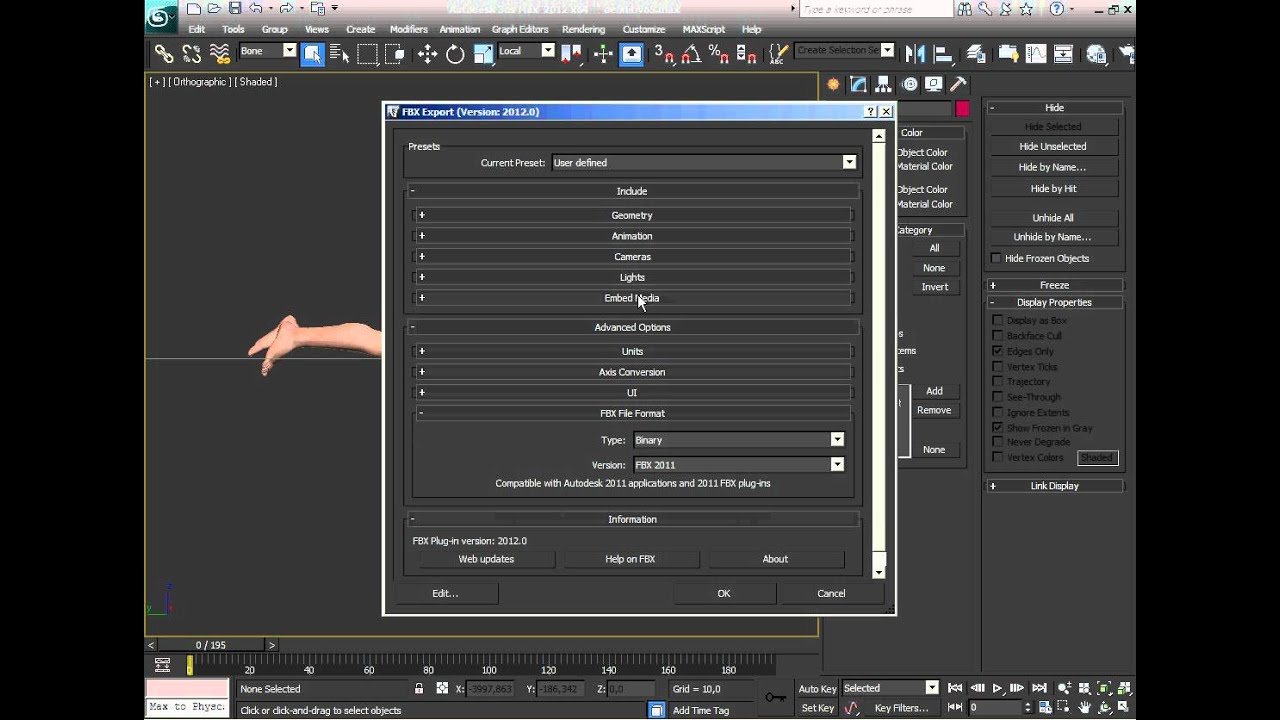Click the Web updates button
Viewport: 1280px width, 720px height.
486,559
